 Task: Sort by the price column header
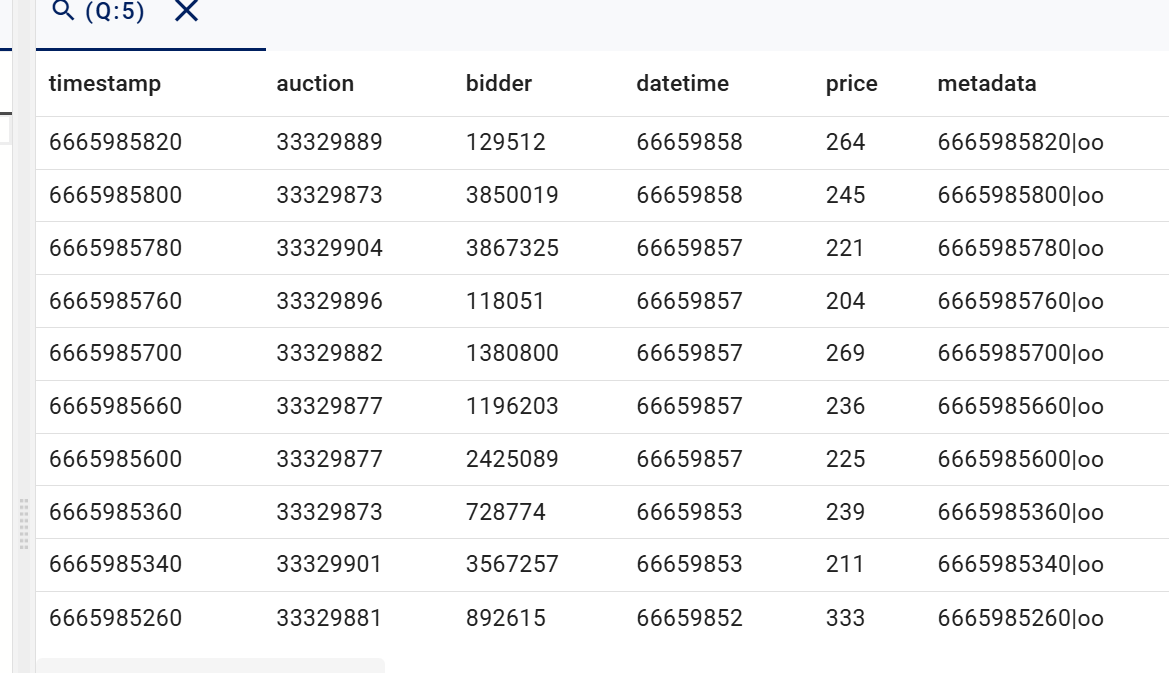851,84
